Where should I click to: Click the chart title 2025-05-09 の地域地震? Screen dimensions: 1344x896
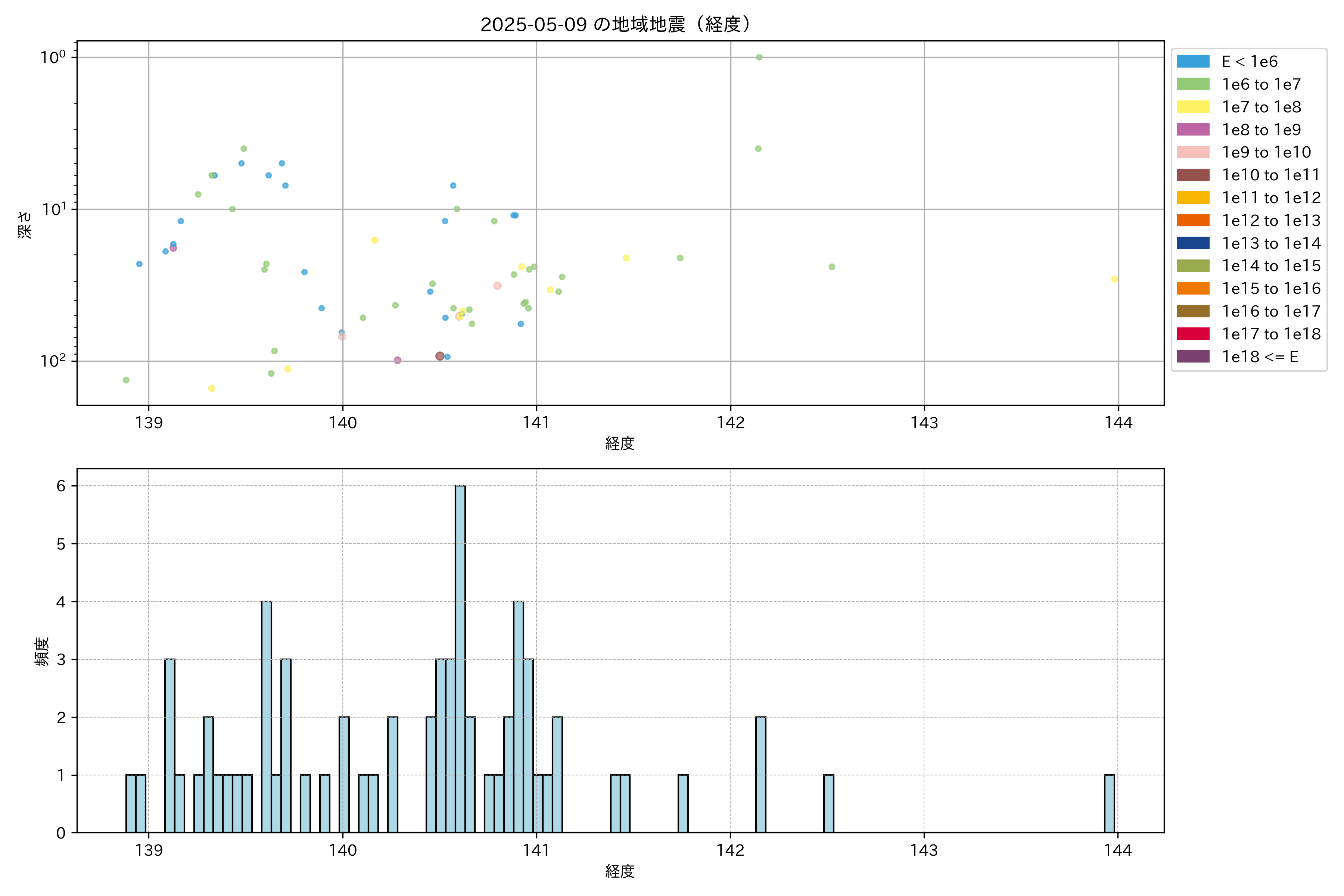(x=615, y=25)
